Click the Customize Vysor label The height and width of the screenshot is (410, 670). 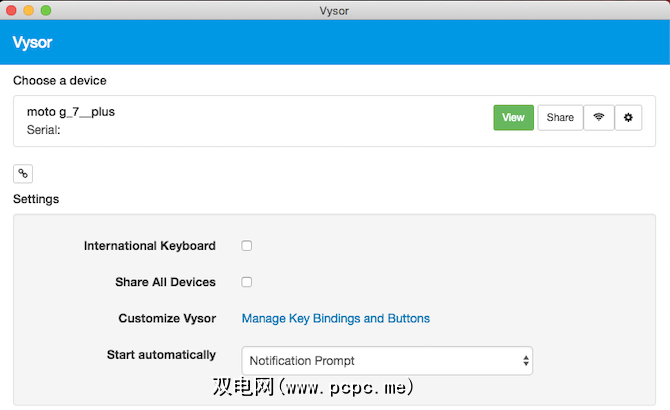167,319
